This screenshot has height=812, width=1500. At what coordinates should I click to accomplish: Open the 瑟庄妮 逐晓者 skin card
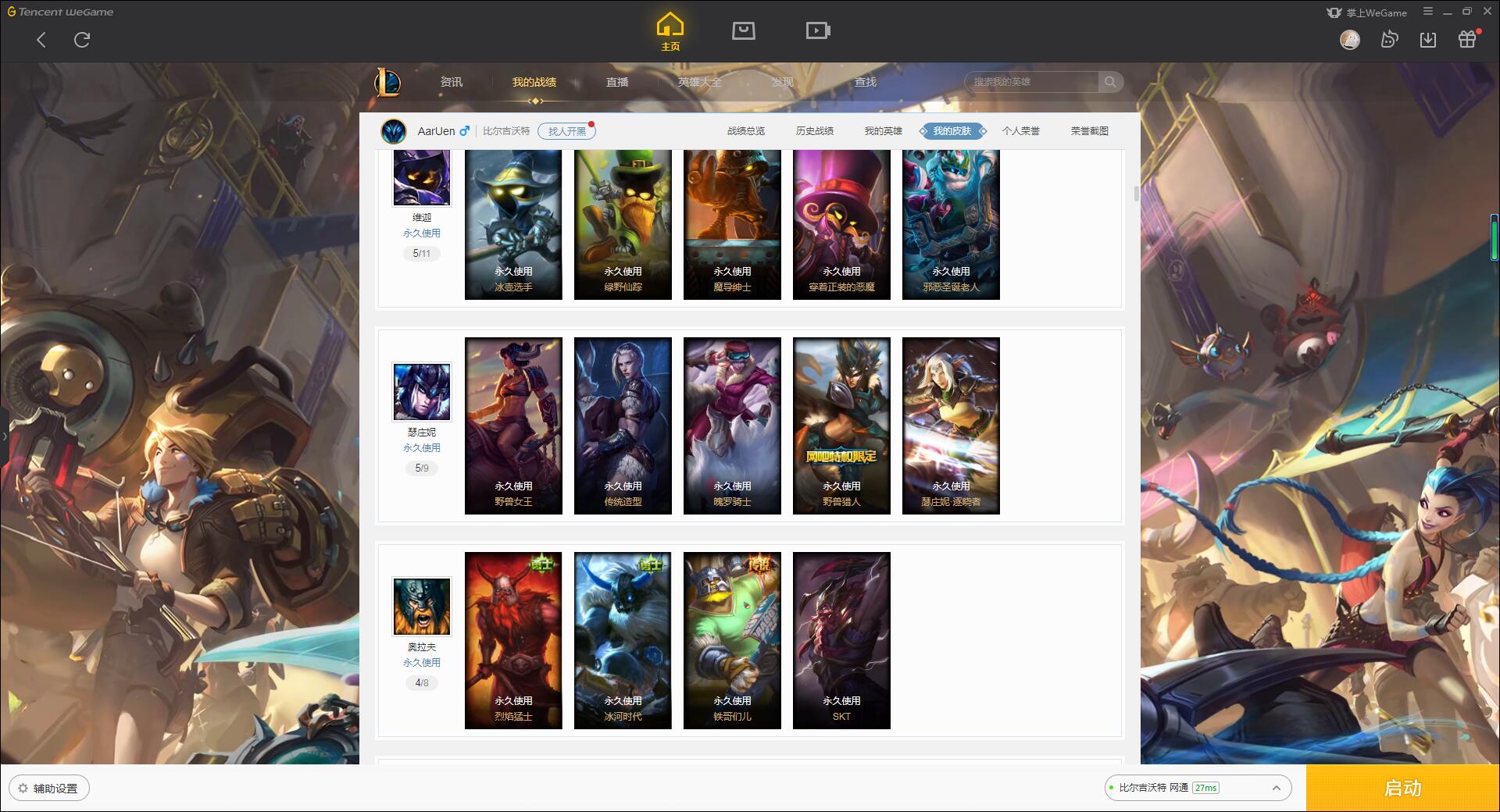pos(951,426)
